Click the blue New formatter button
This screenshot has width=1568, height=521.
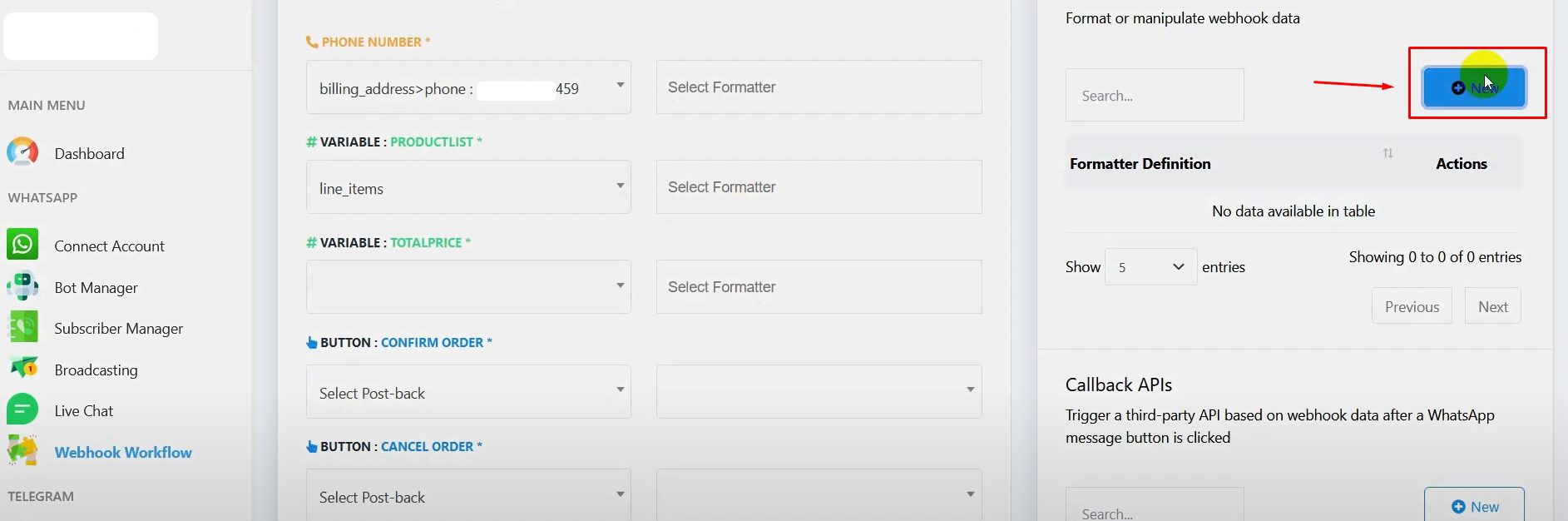click(1474, 87)
